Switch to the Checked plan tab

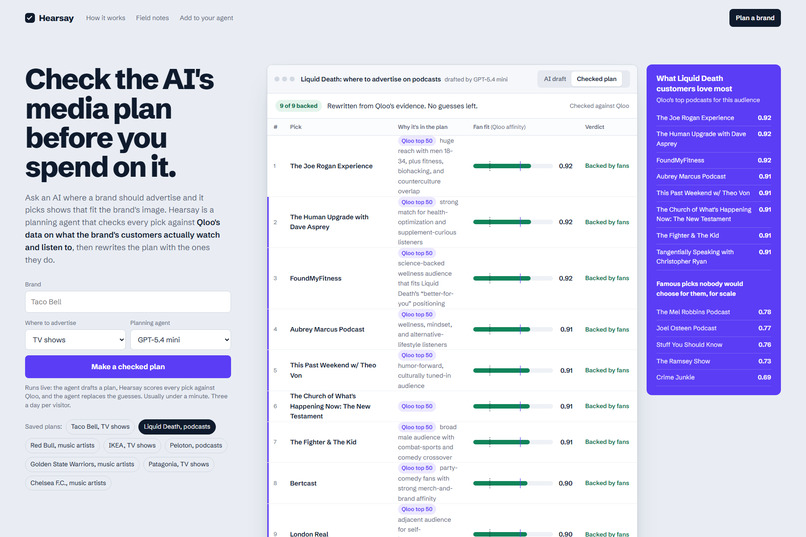coord(596,79)
